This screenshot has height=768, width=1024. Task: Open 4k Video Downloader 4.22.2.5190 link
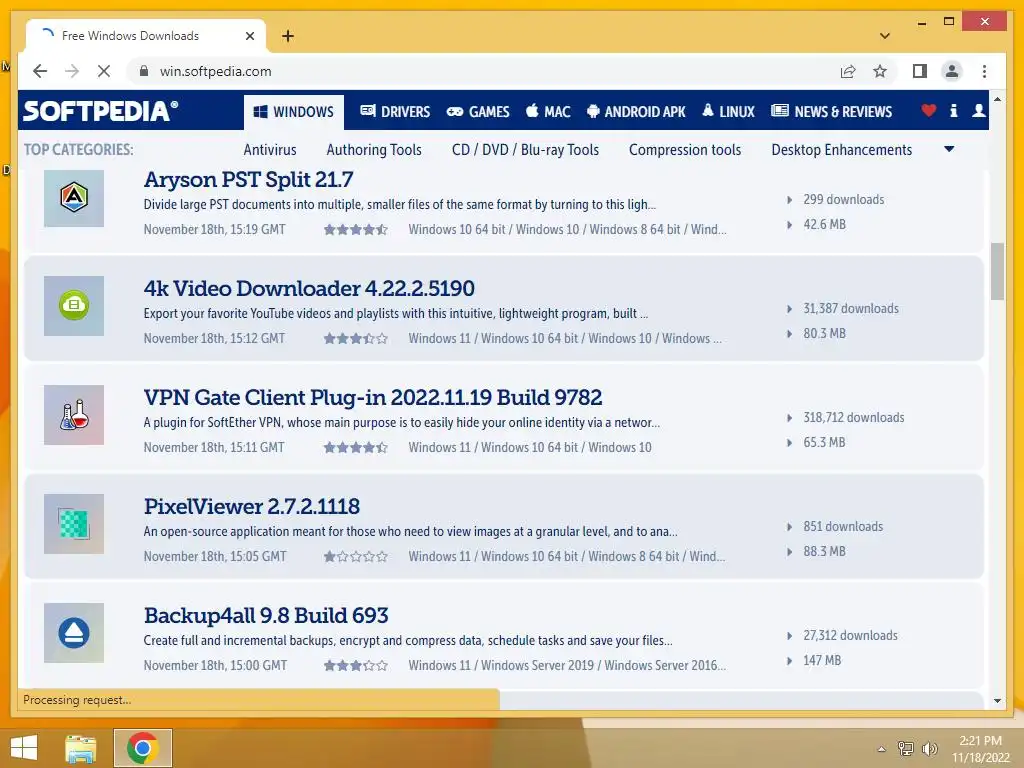(x=309, y=288)
